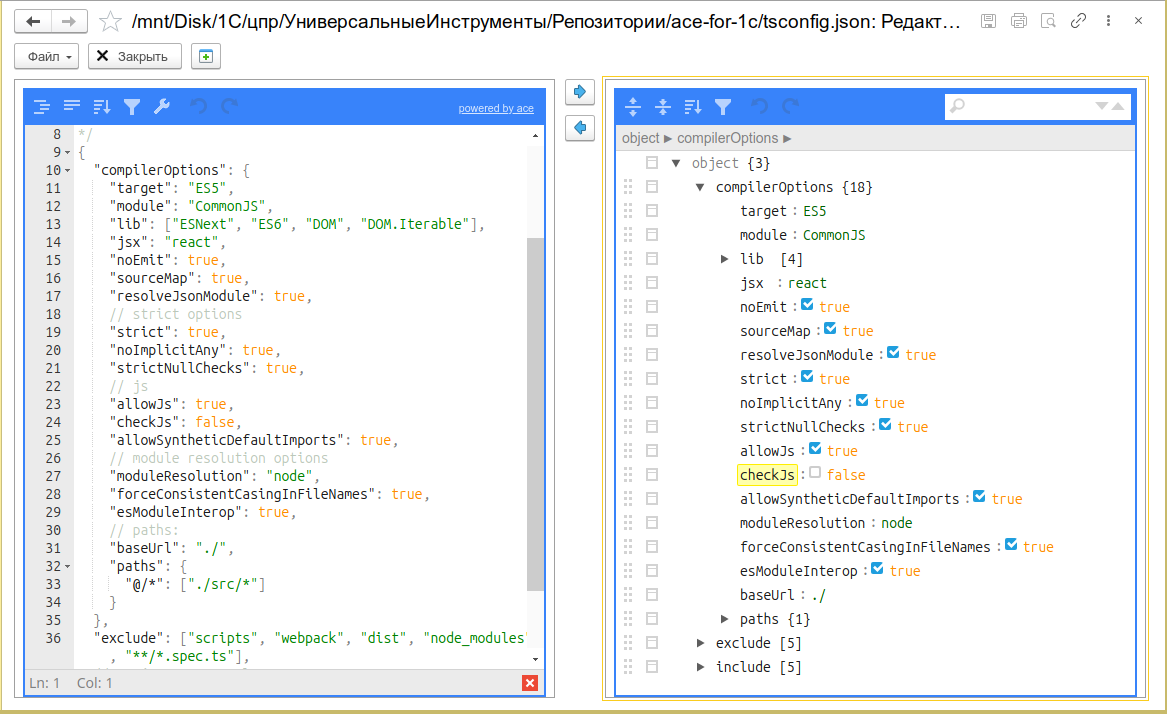Redo action in code editor
Viewport: 1167px width, 714px height.
click(230, 107)
